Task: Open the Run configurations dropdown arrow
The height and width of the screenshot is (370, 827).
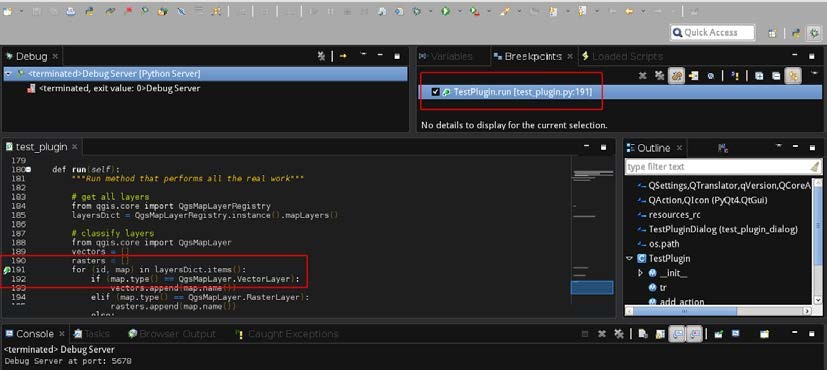Action: pyautogui.click(x=460, y=11)
